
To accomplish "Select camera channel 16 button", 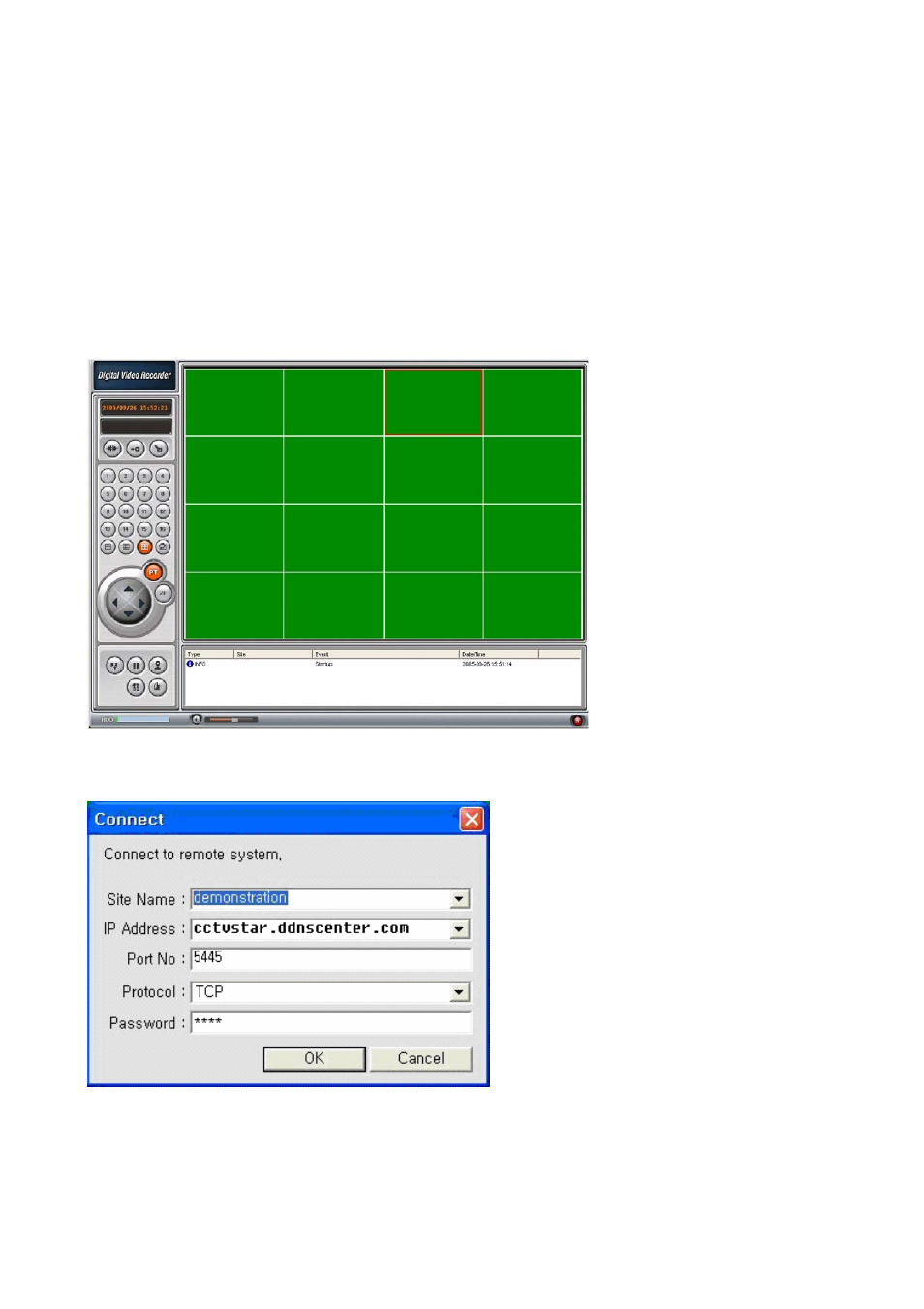I will click(163, 529).
